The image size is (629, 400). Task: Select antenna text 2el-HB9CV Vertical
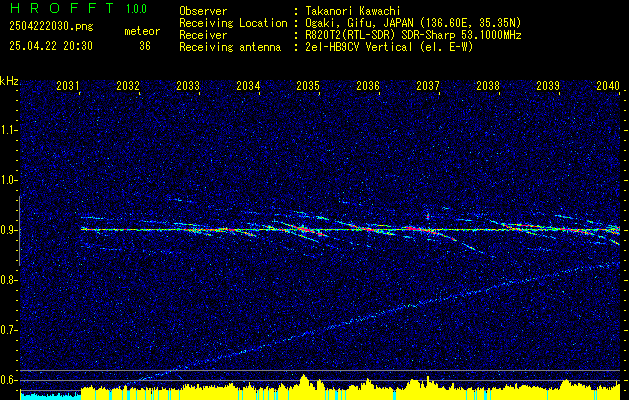point(359,47)
